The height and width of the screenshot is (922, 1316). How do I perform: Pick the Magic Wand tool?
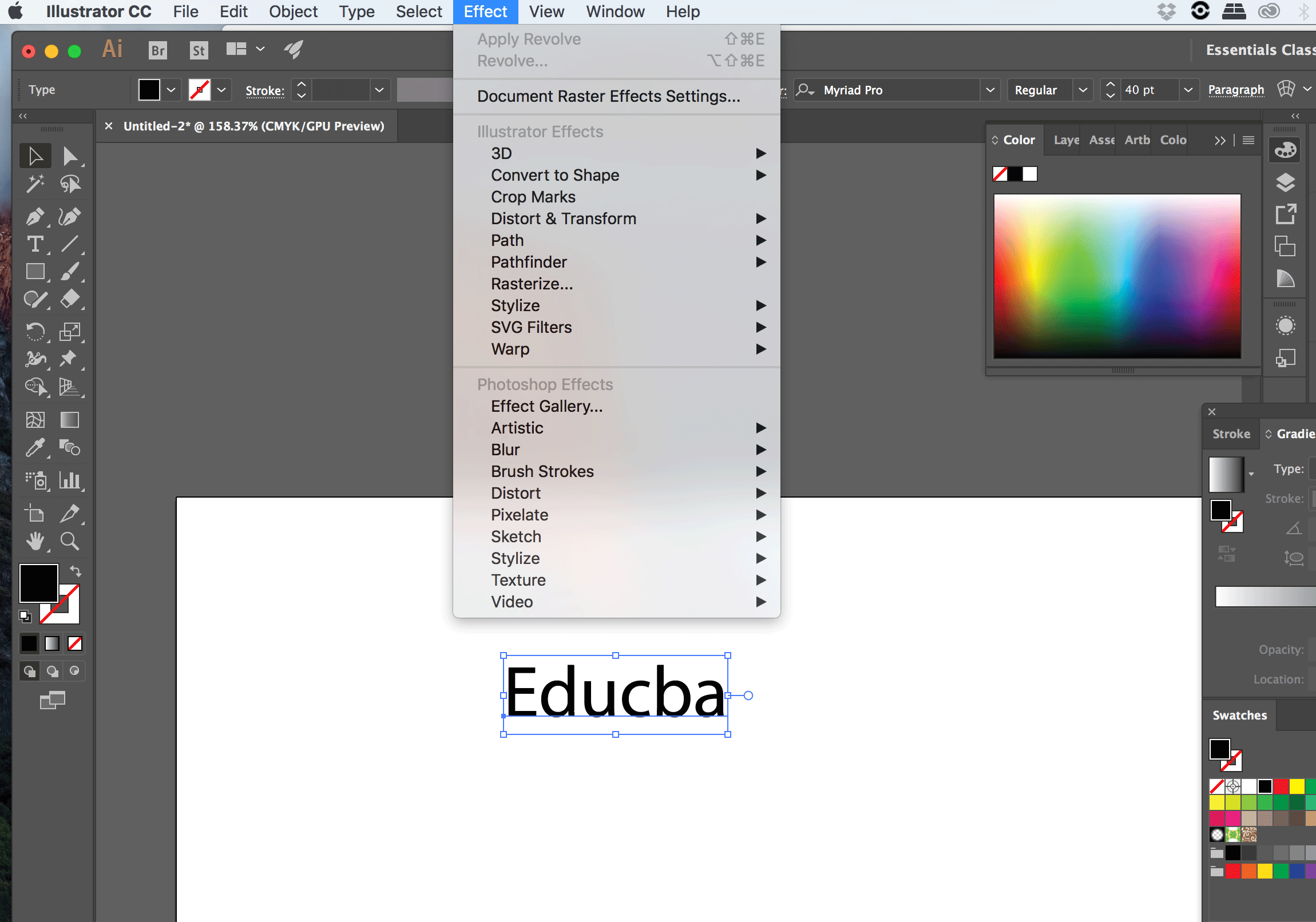coord(35,184)
